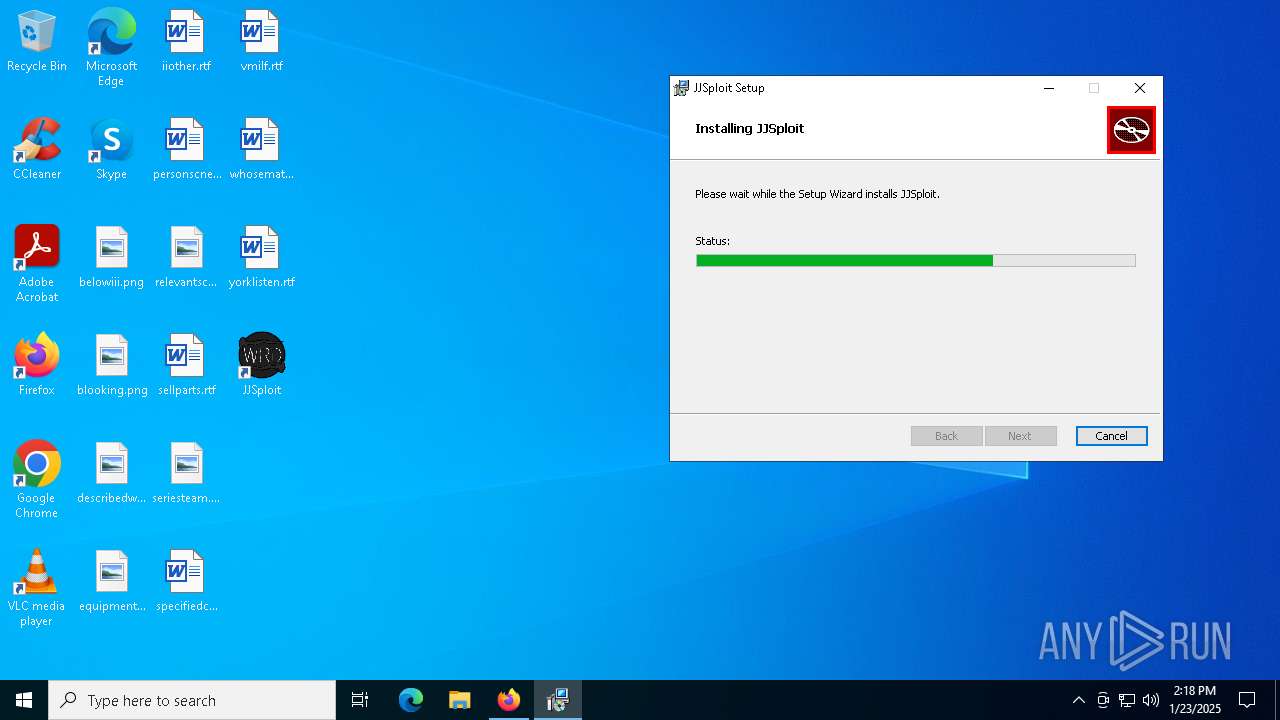The height and width of the screenshot is (720, 1280).
Task: Open the Windows Start menu
Action: tap(24, 700)
